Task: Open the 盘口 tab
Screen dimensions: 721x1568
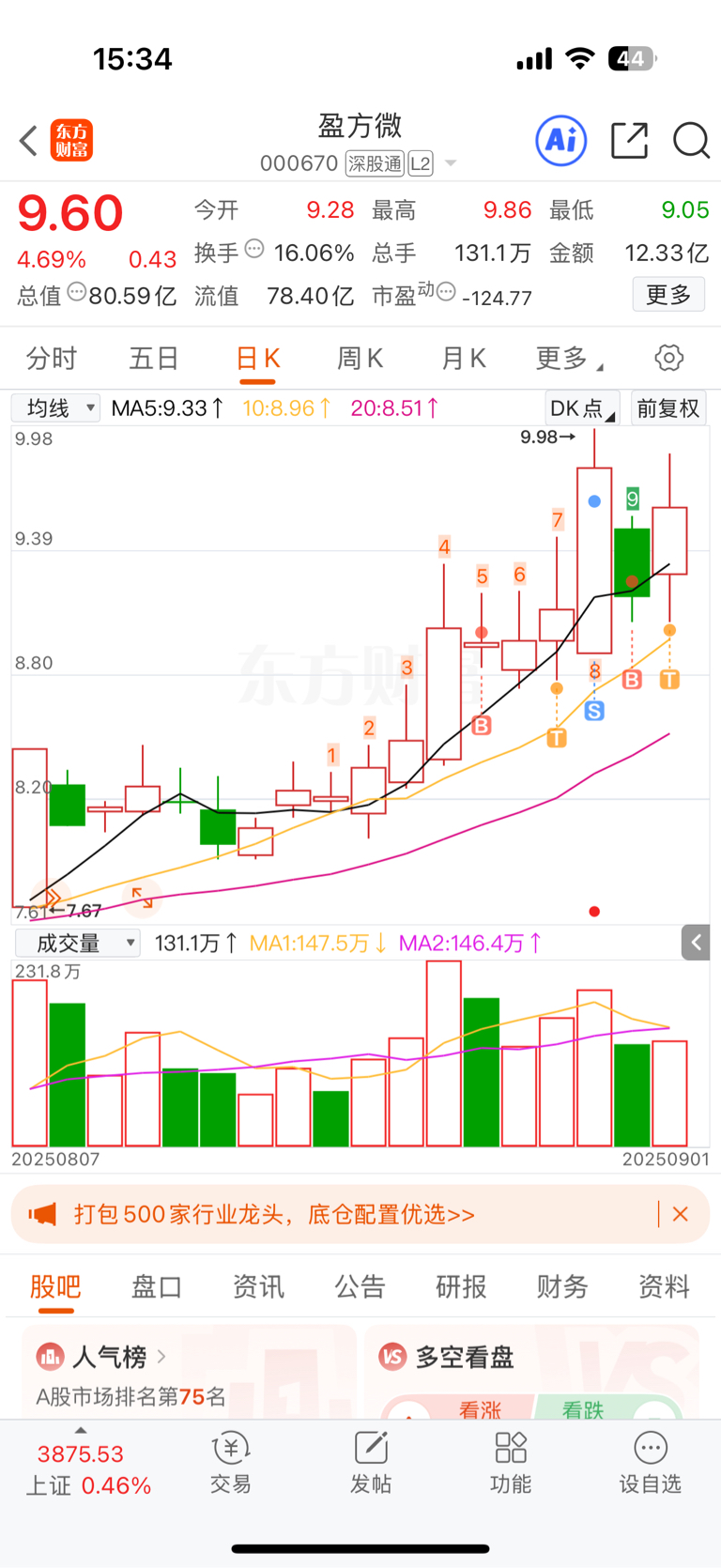Action: point(157,1286)
